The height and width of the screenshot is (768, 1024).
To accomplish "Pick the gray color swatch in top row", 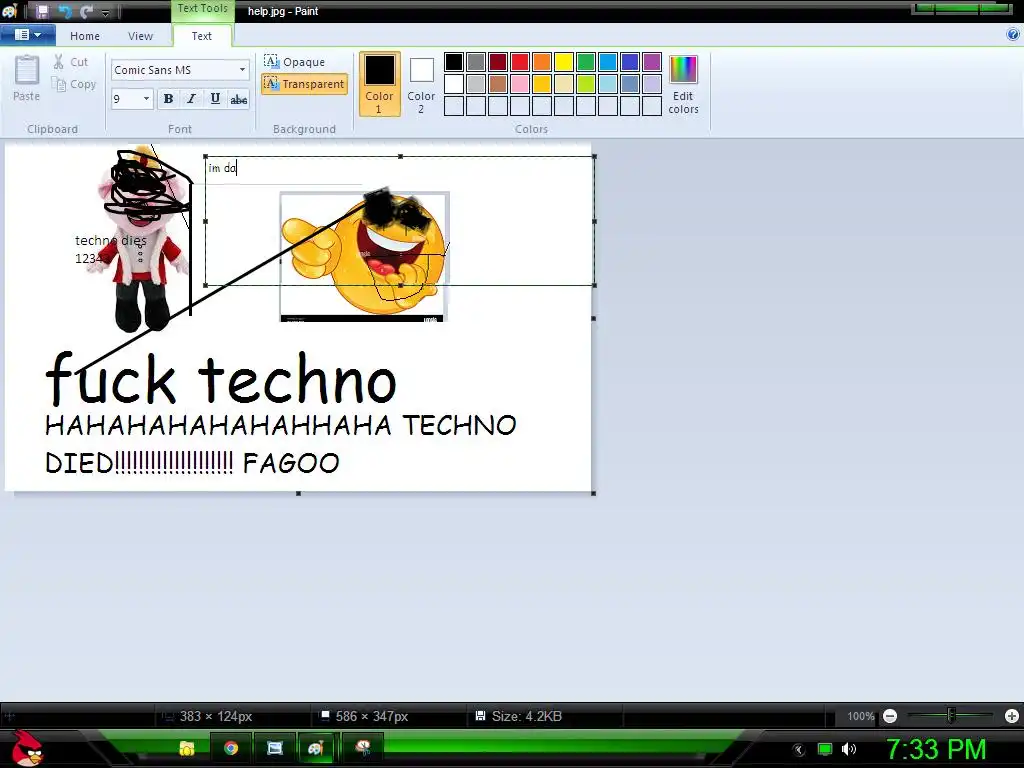I will tap(476, 62).
